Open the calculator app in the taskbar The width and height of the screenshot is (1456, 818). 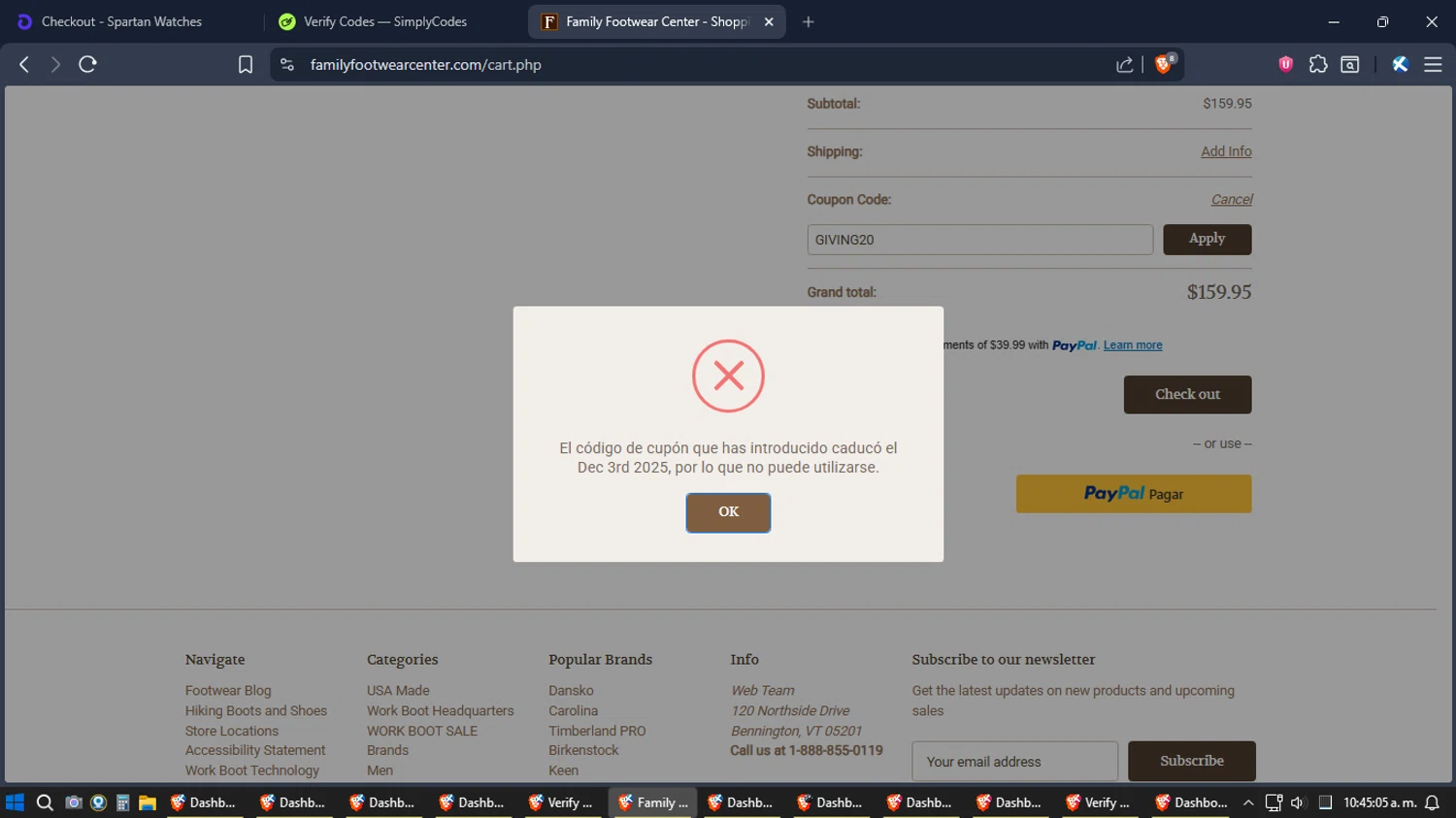click(122, 802)
